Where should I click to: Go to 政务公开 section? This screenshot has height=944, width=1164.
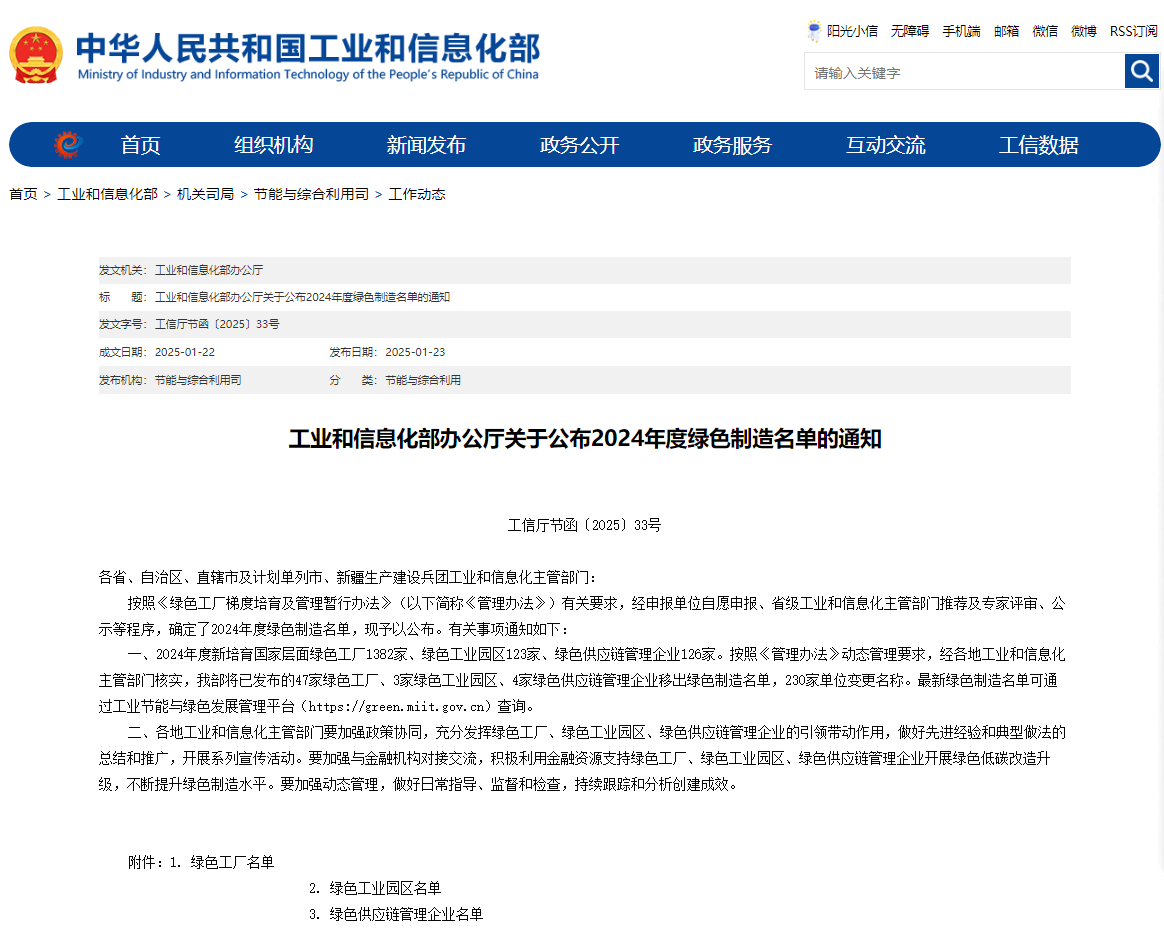[x=579, y=145]
